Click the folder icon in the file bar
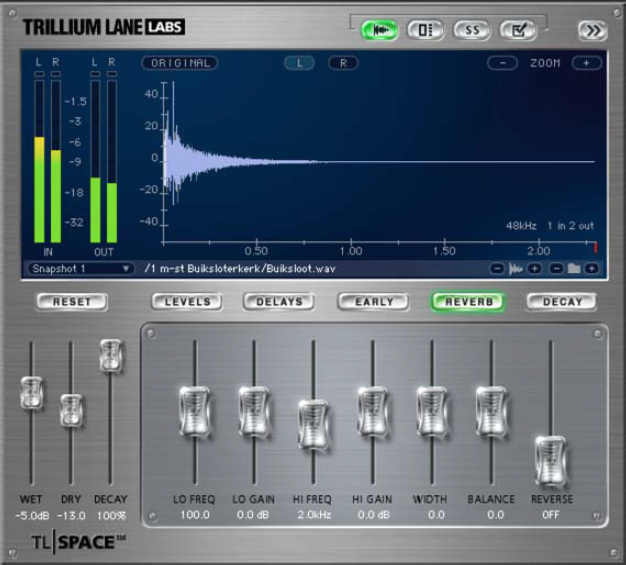The height and width of the screenshot is (565, 626). [x=574, y=269]
